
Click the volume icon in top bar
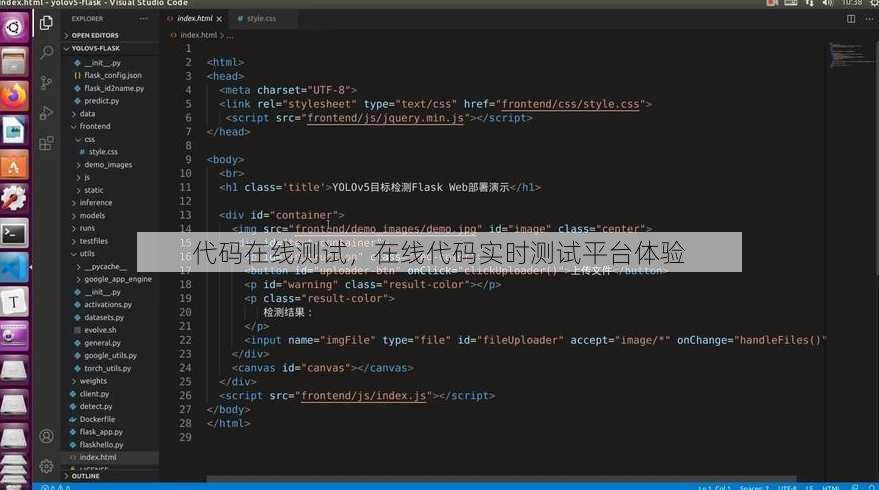(827, 3)
